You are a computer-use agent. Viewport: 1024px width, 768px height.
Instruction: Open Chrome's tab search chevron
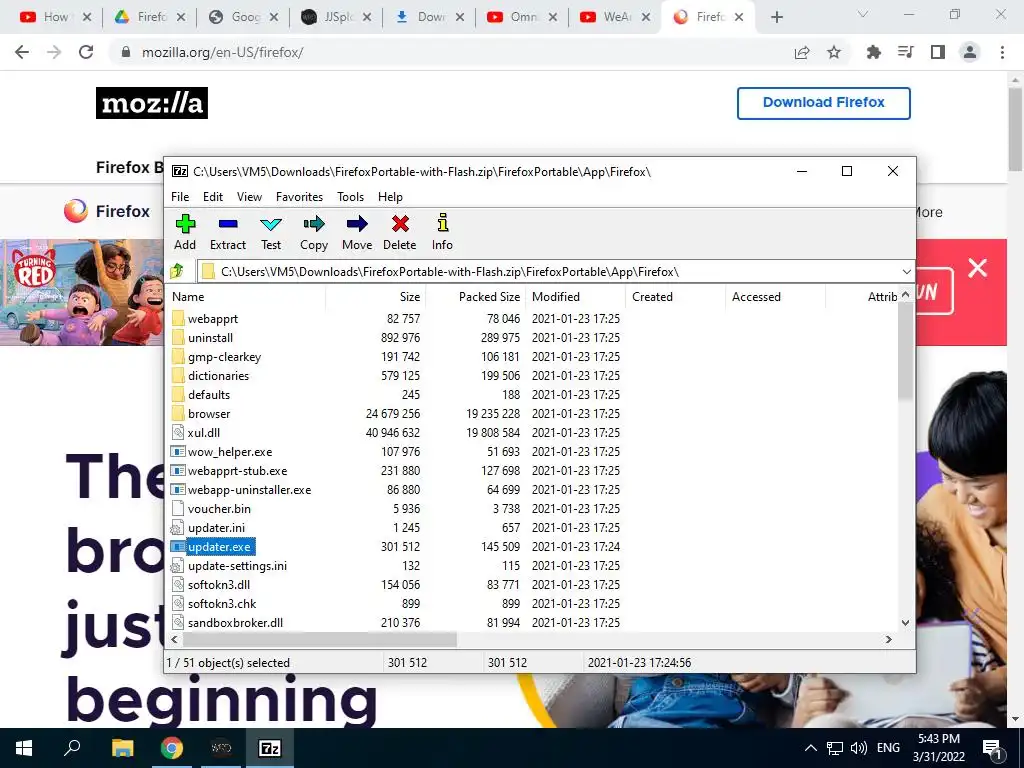pyautogui.click(x=863, y=14)
